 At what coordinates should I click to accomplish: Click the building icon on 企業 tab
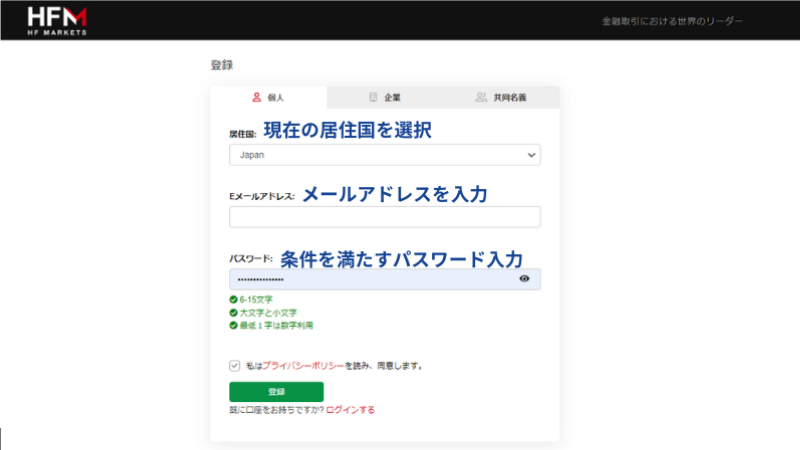pos(373,98)
